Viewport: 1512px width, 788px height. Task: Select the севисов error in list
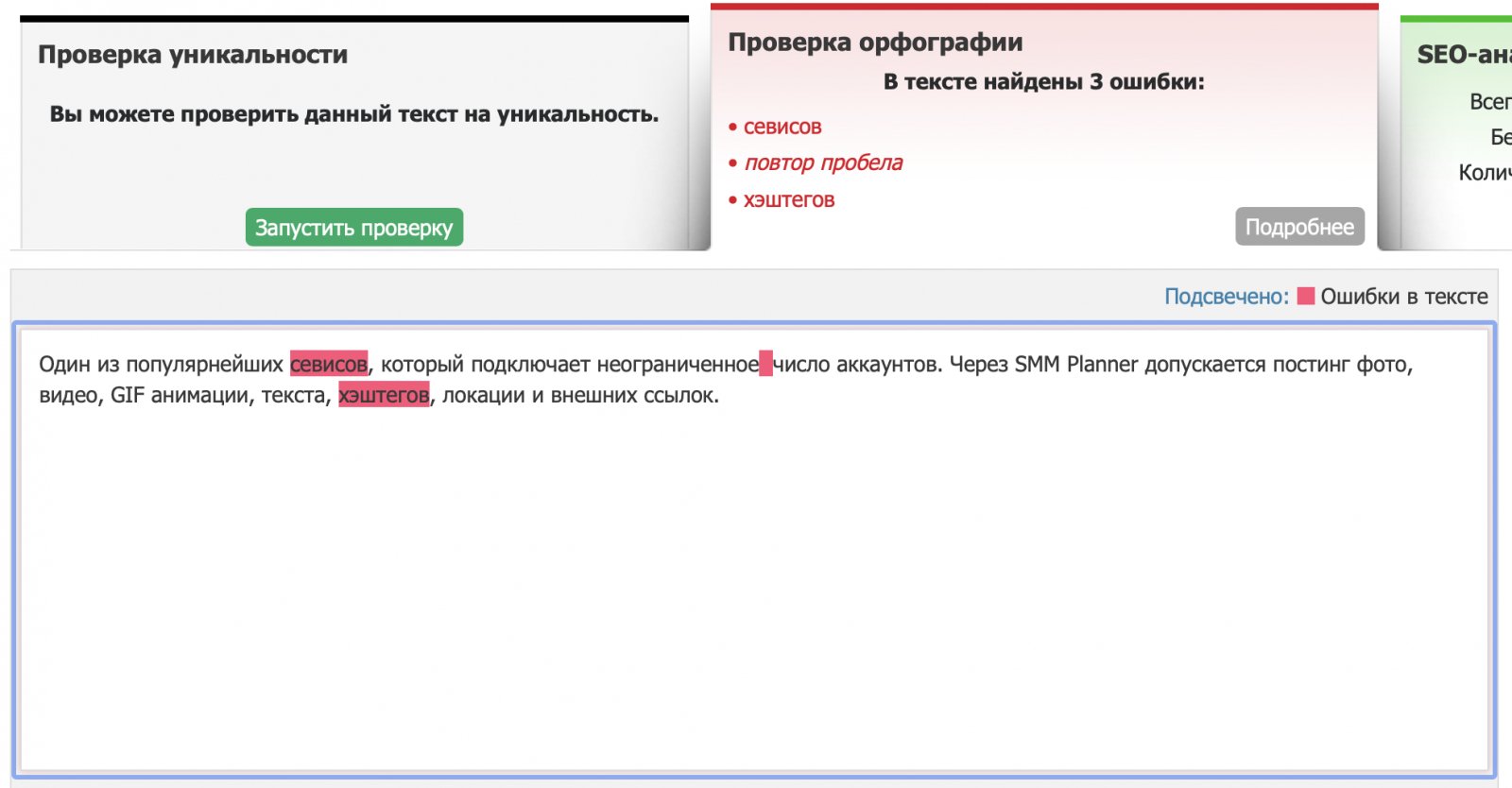point(782,127)
